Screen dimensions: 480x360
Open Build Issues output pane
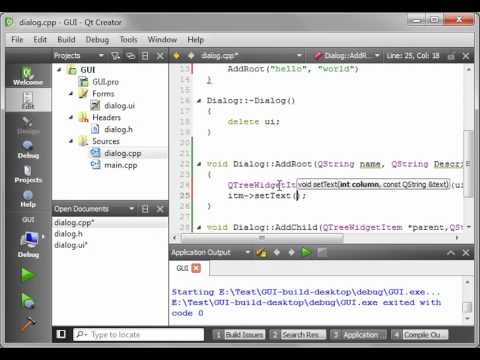click(x=239, y=334)
